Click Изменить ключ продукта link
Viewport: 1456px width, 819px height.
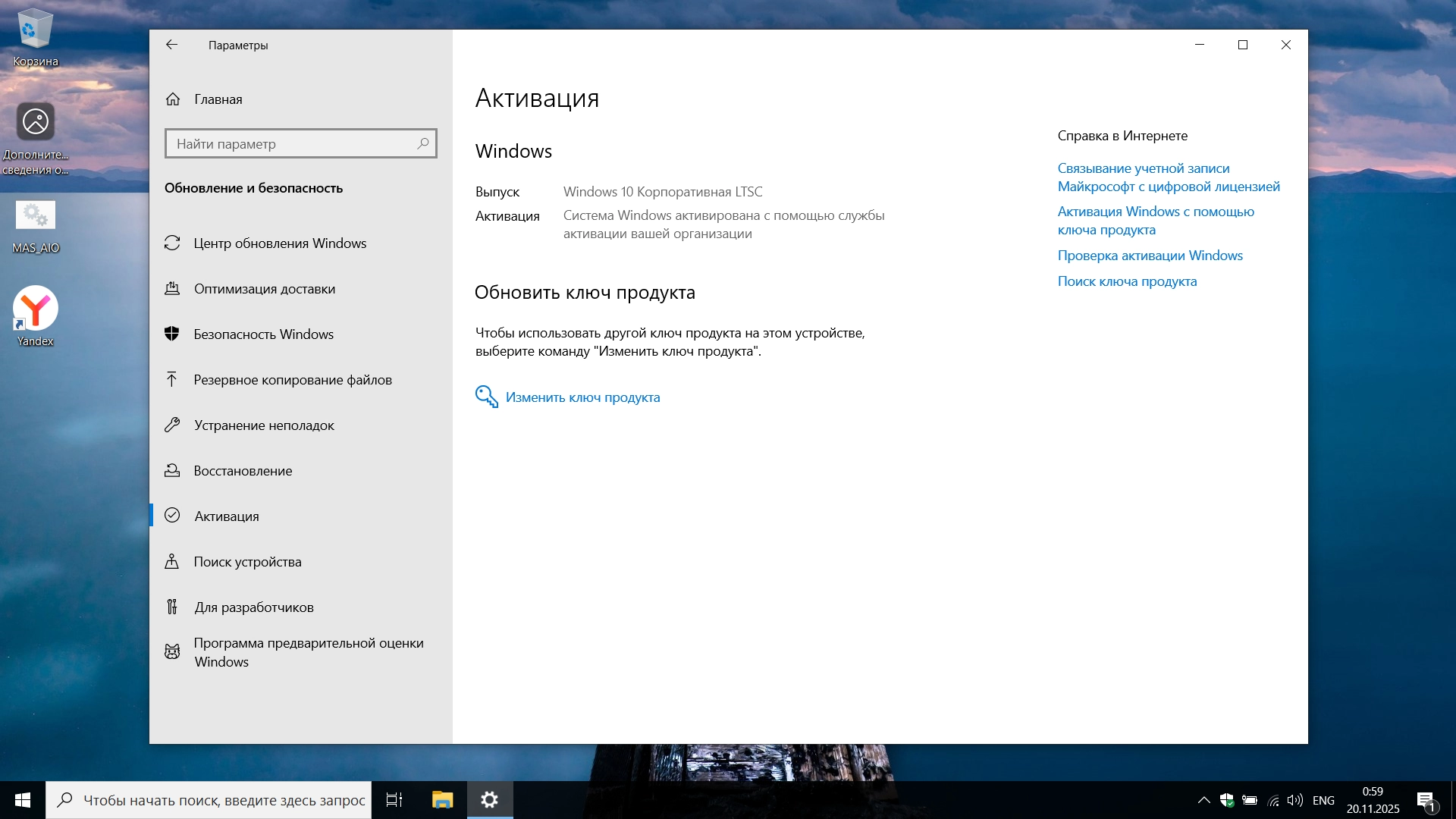(x=582, y=397)
